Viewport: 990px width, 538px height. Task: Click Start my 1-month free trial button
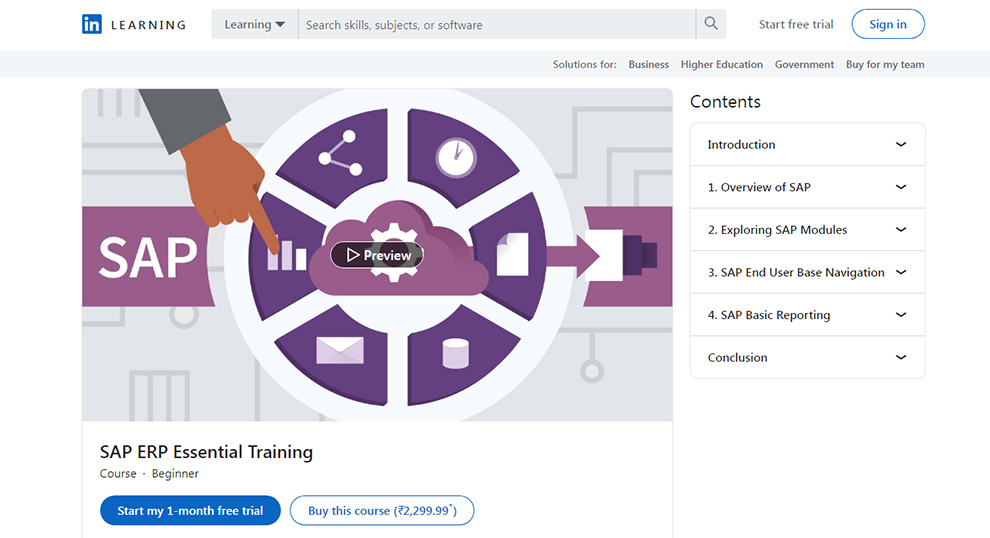[x=190, y=510]
